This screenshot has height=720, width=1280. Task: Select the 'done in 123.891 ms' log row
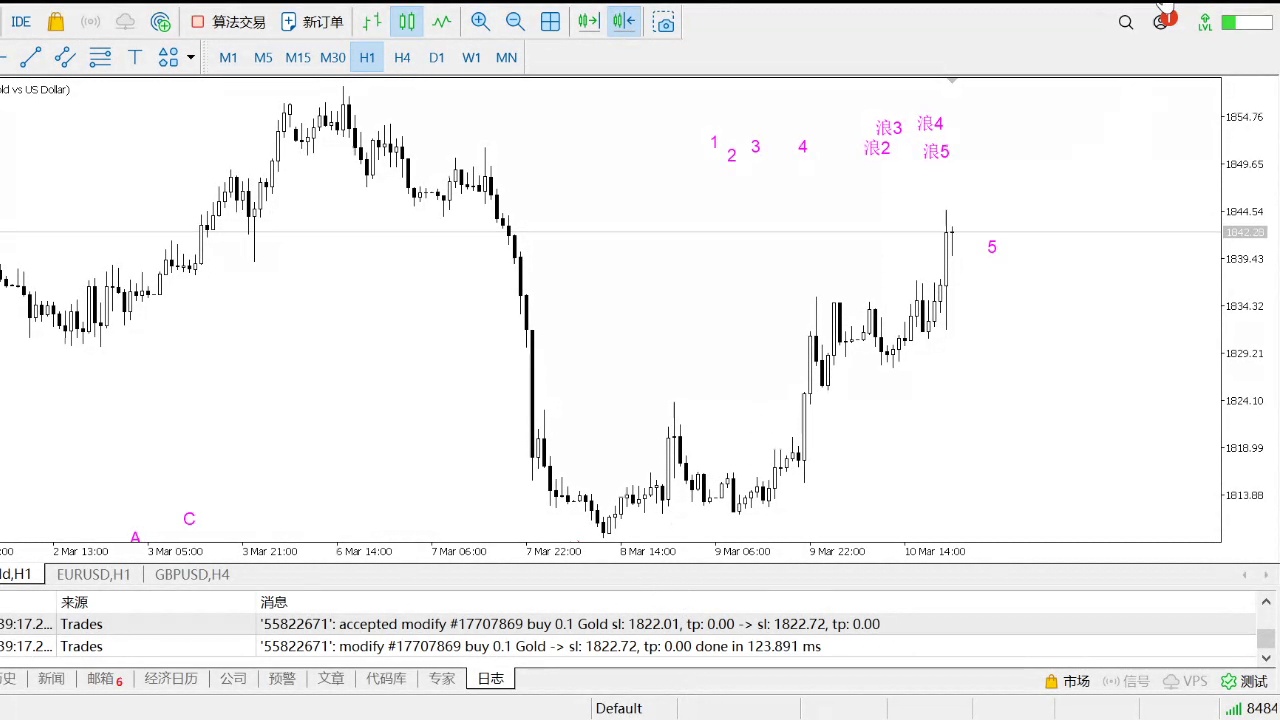pyautogui.click(x=627, y=647)
